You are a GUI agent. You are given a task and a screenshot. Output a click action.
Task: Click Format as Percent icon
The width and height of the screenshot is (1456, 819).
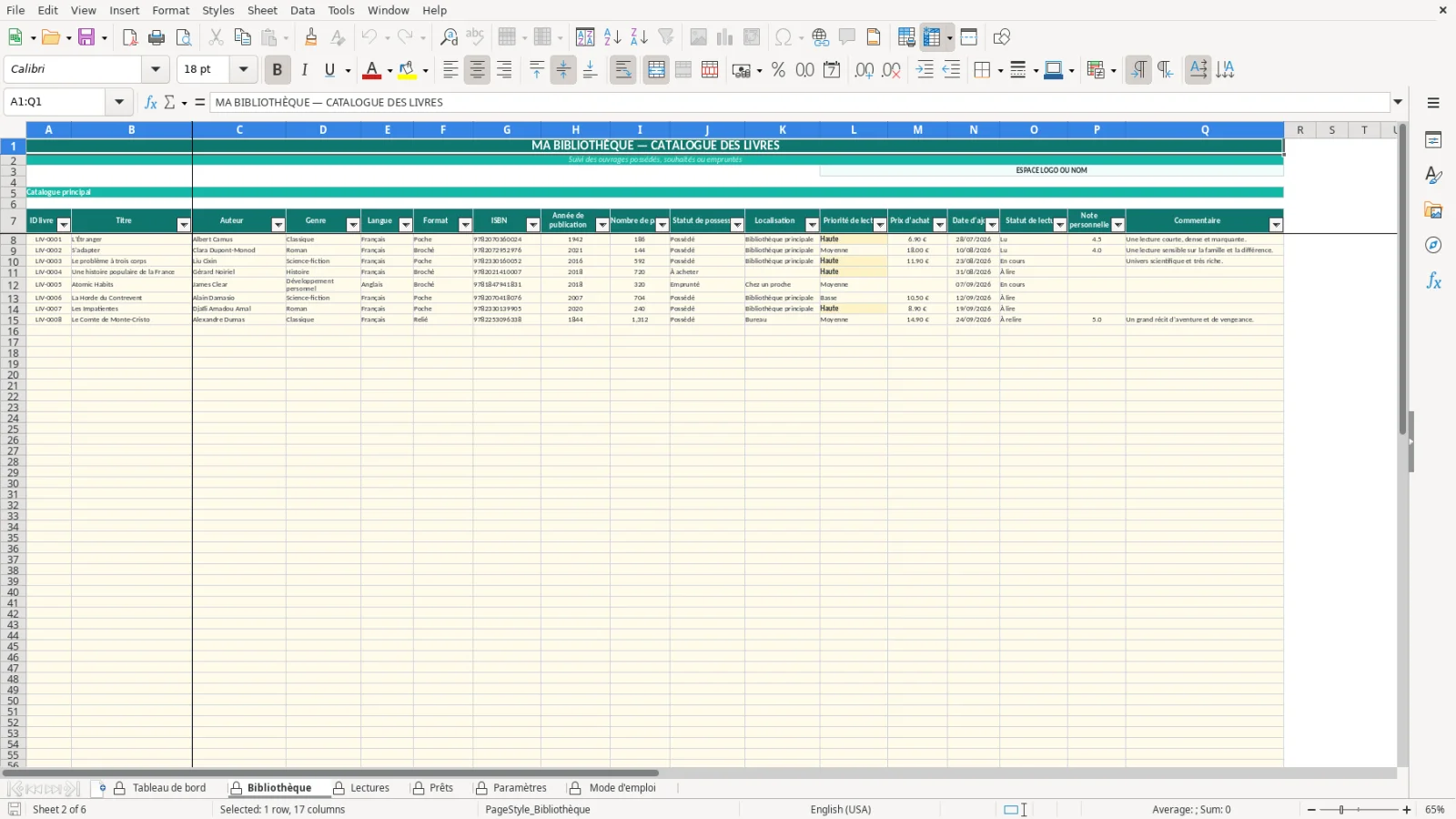(x=778, y=70)
